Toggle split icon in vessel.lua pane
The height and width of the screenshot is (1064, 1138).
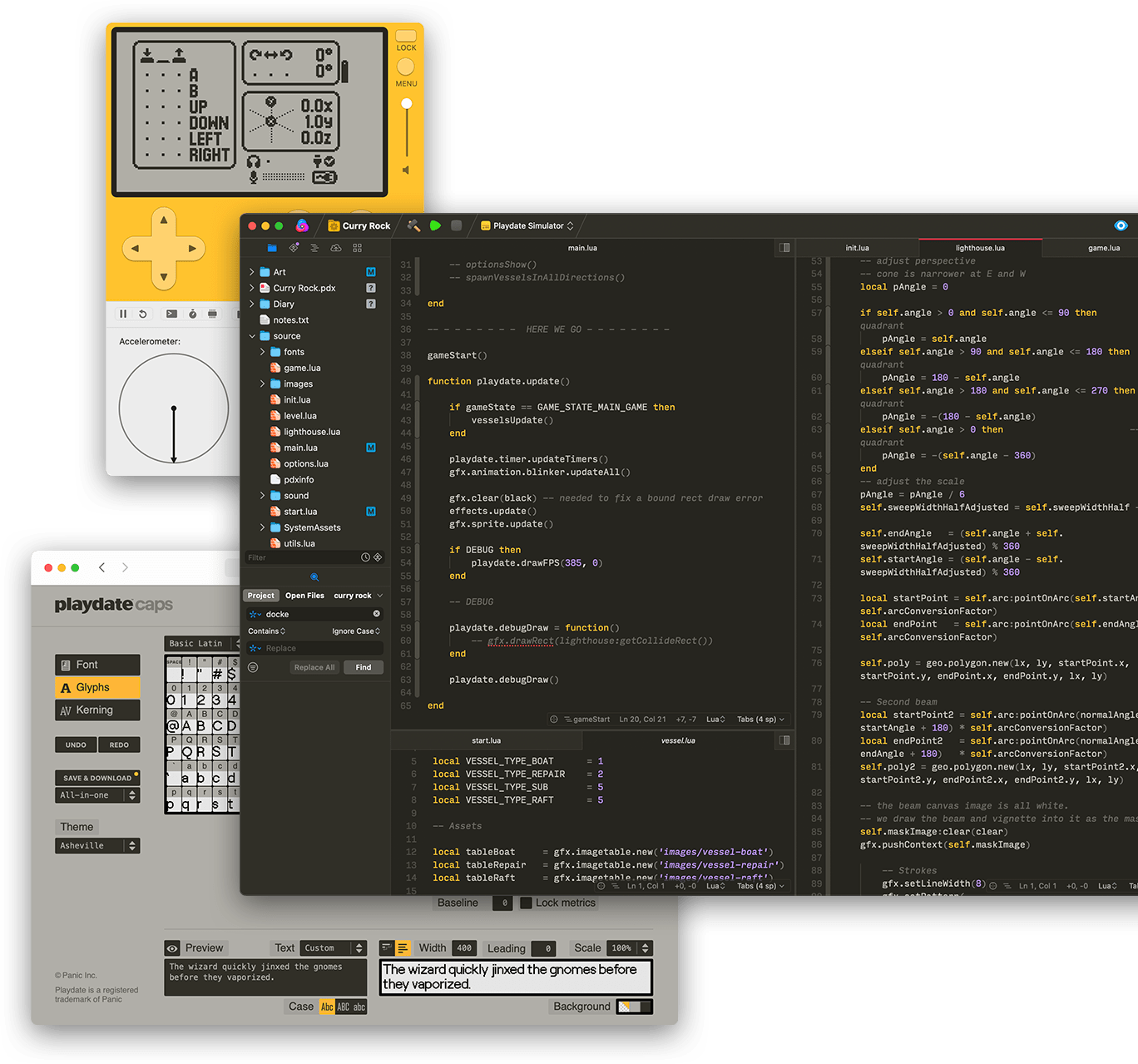[x=784, y=740]
